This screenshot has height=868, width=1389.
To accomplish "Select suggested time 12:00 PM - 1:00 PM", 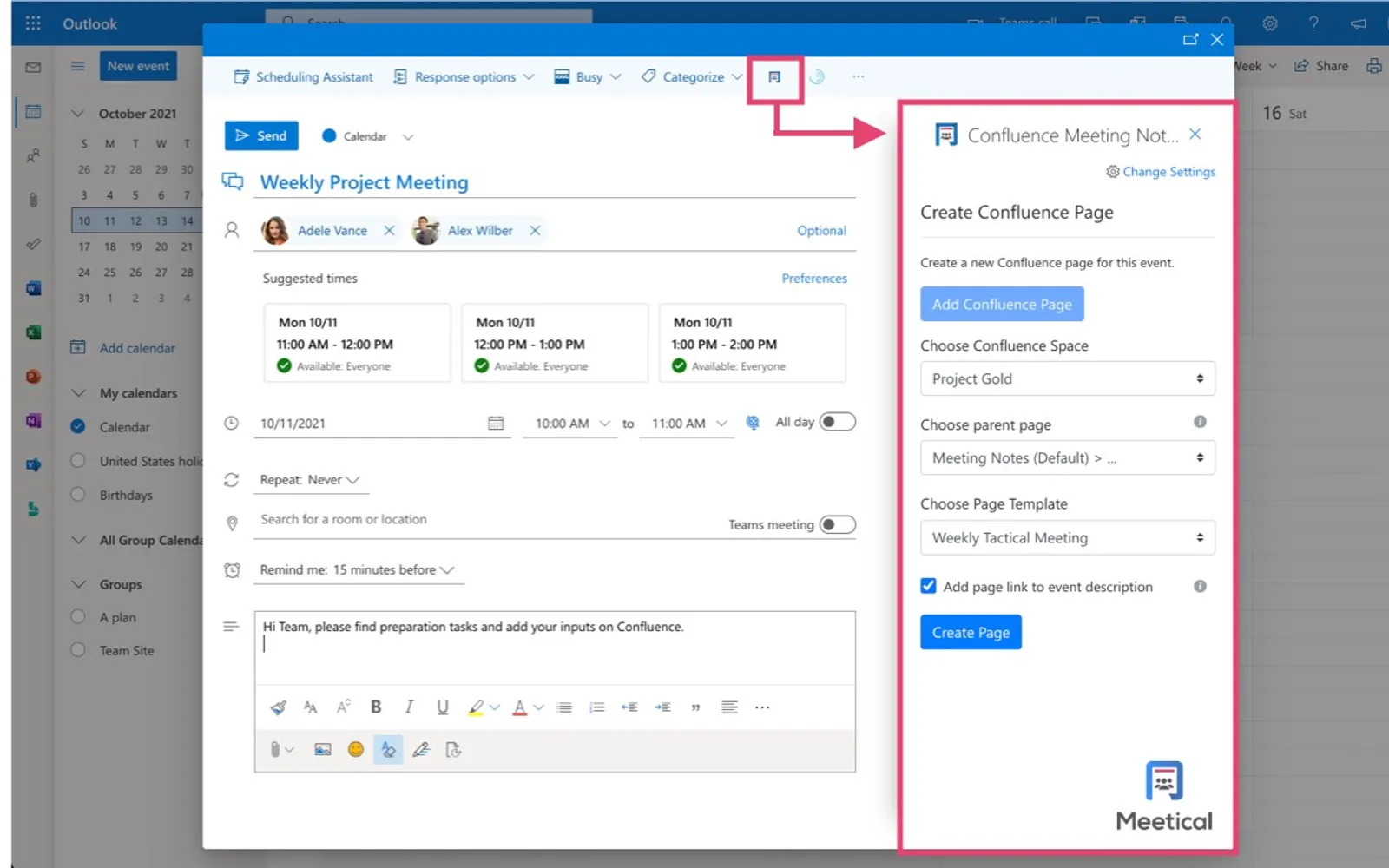I will coord(555,343).
